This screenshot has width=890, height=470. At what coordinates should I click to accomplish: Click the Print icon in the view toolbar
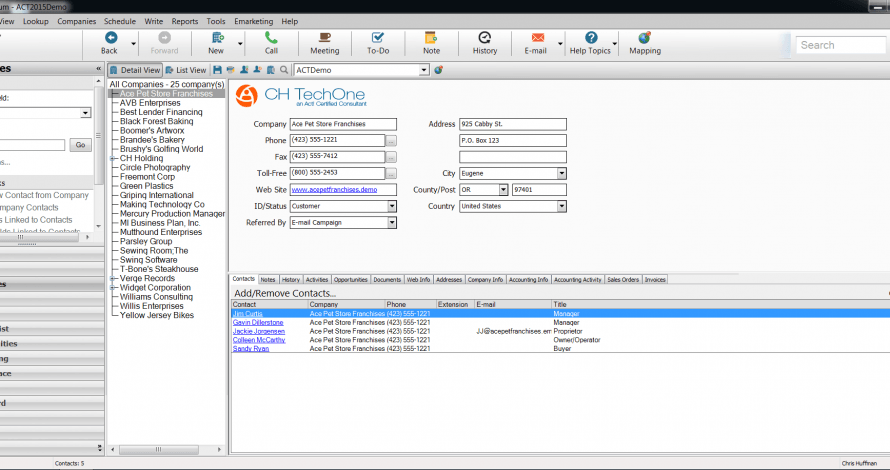[x=230, y=70]
